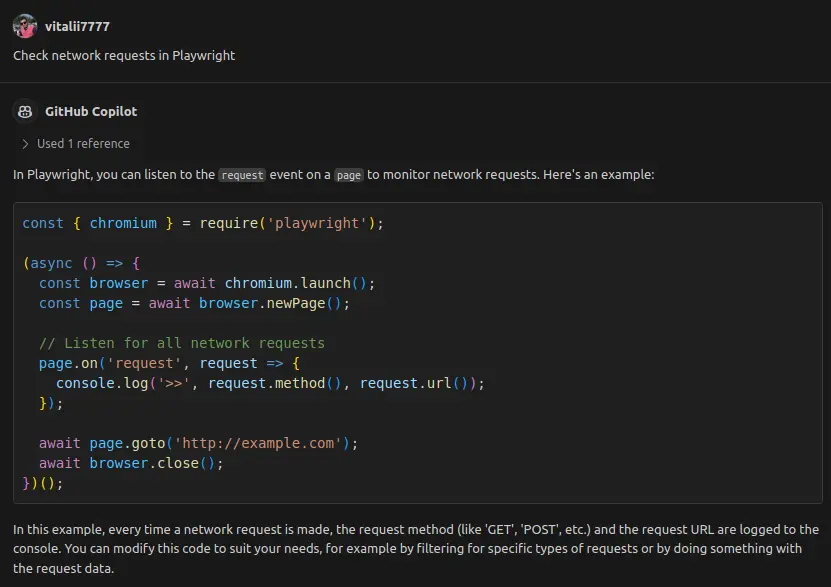This screenshot has width=831, height=587.
Task: Click the console.log code line
Action: tap(270, 384)
